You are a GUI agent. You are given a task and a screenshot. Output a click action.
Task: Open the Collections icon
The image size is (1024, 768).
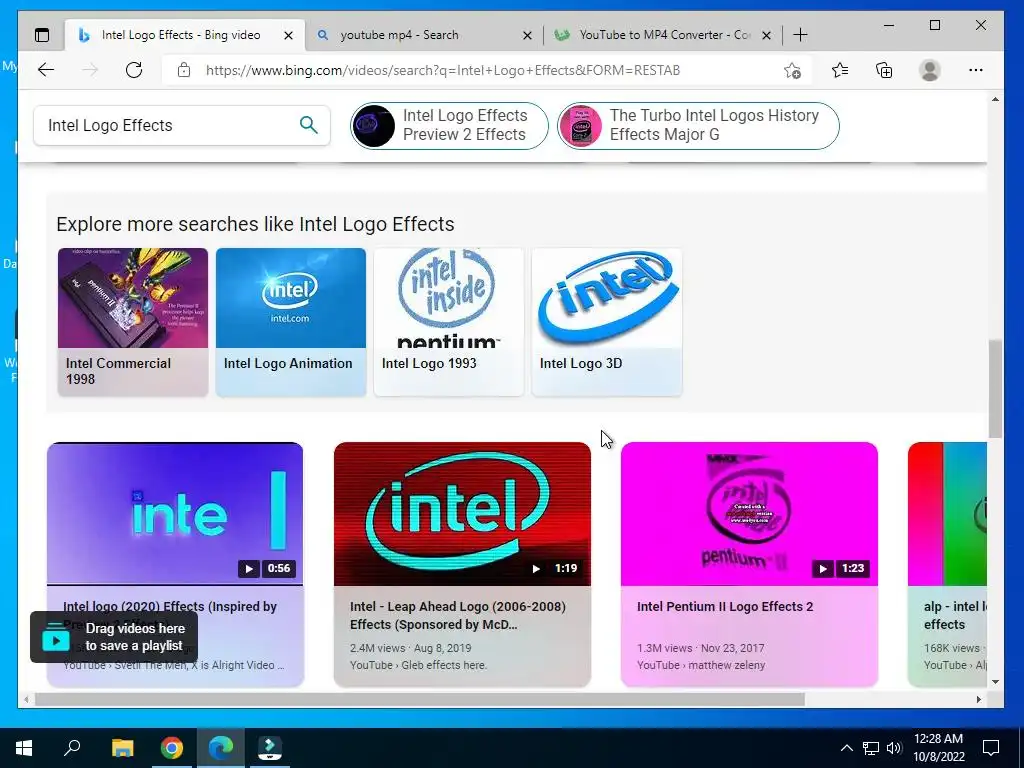pyautogui.click(x=884, y=70)
